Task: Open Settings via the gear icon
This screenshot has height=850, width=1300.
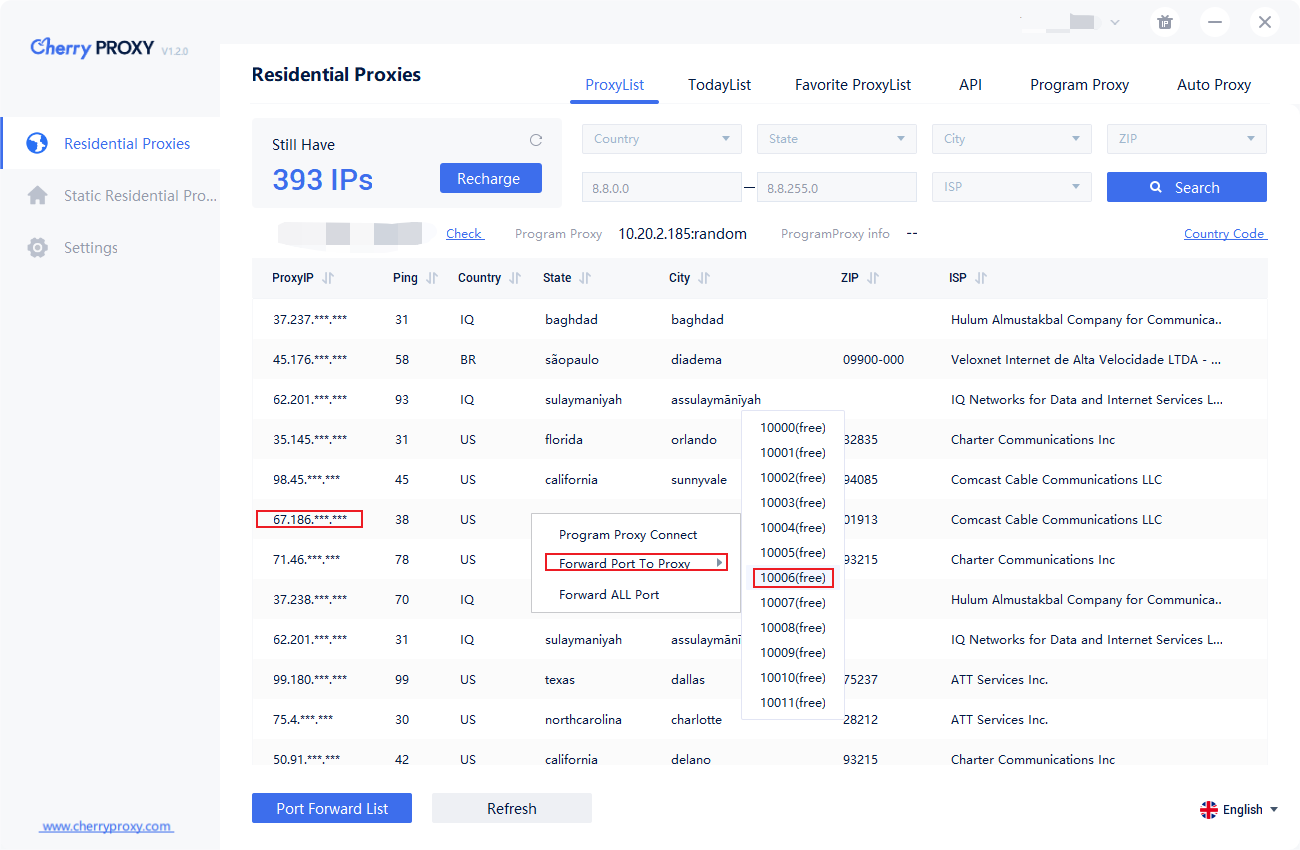Action: coord(37,247)
